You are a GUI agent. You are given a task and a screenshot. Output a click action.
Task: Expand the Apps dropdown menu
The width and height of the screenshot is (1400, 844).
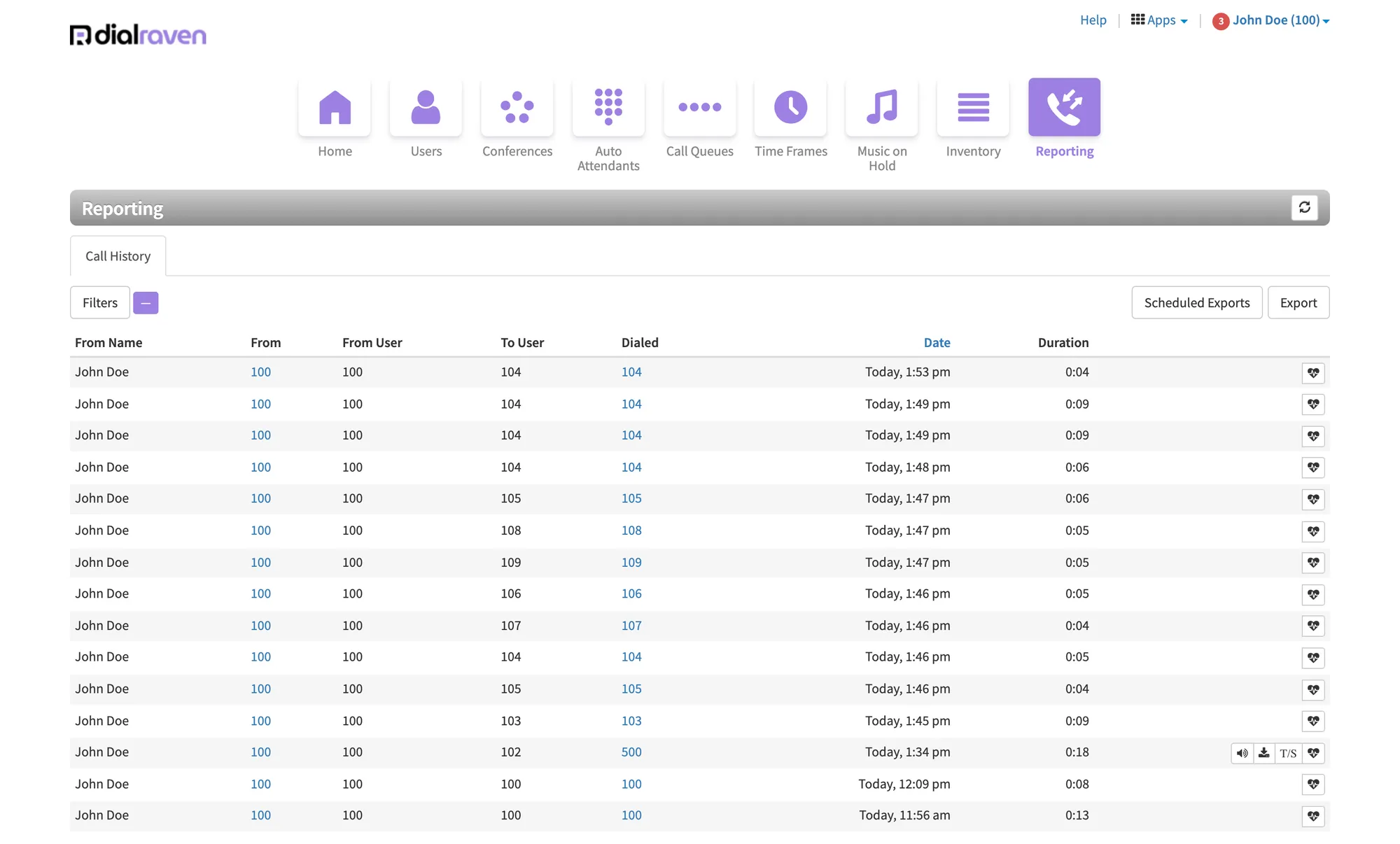[1159, 20]
